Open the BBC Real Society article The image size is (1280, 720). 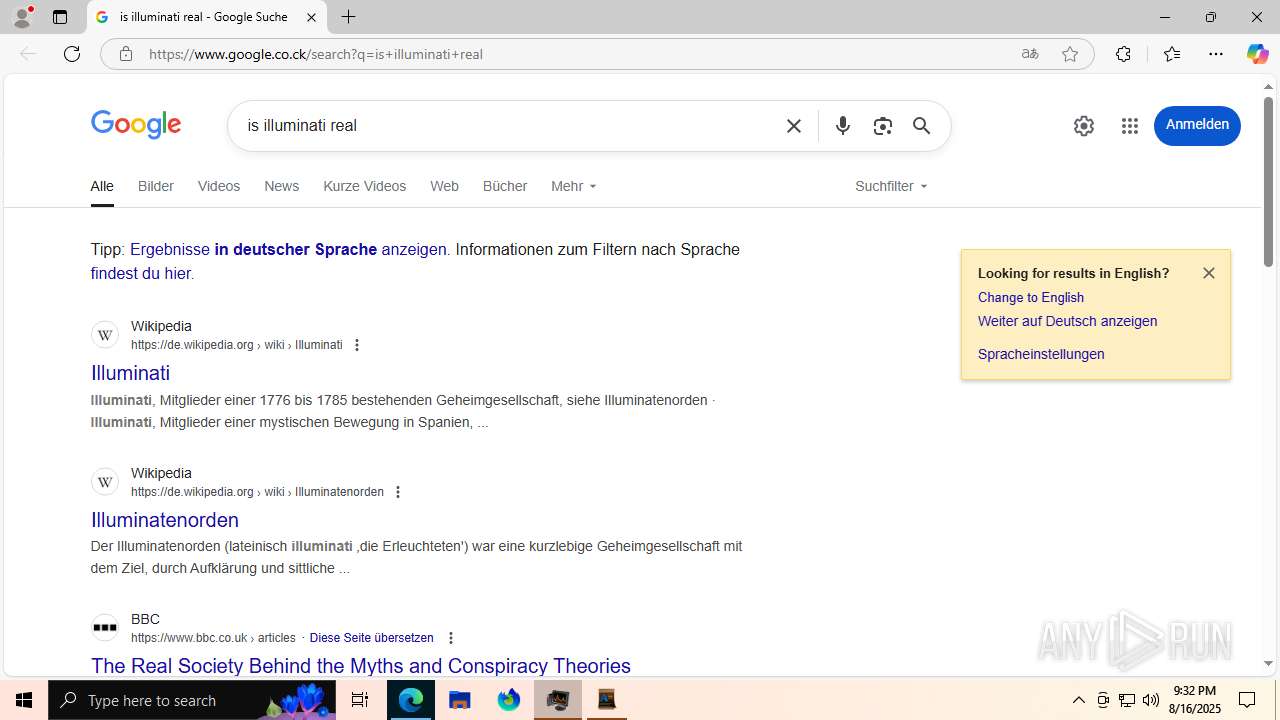click(x=361, y=666)
